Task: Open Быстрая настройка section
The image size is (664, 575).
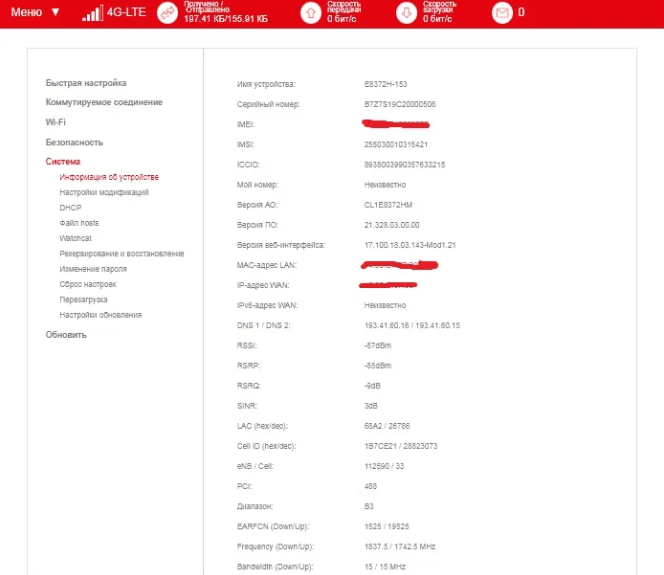Action: tap(86, 83)
